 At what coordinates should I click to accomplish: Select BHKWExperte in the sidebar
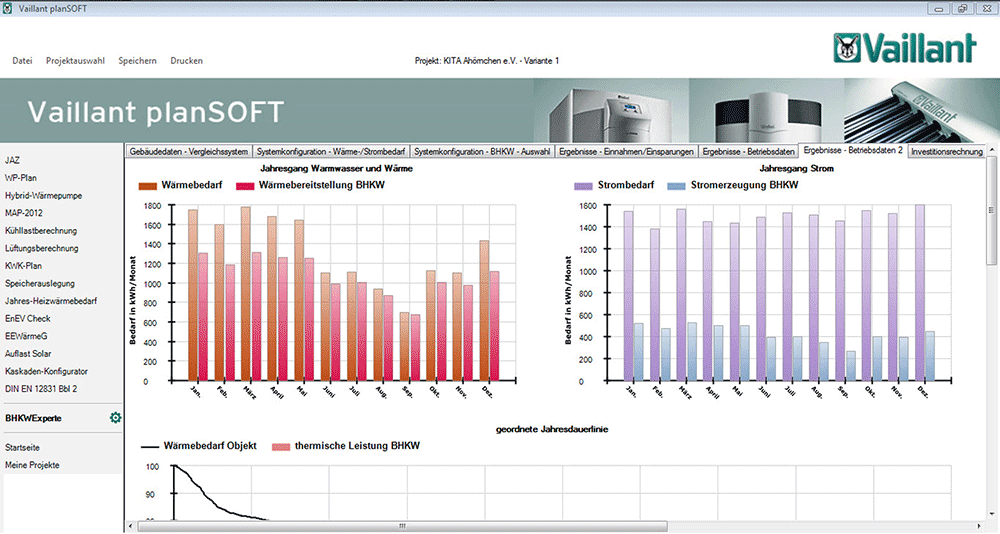click(33, 419)
